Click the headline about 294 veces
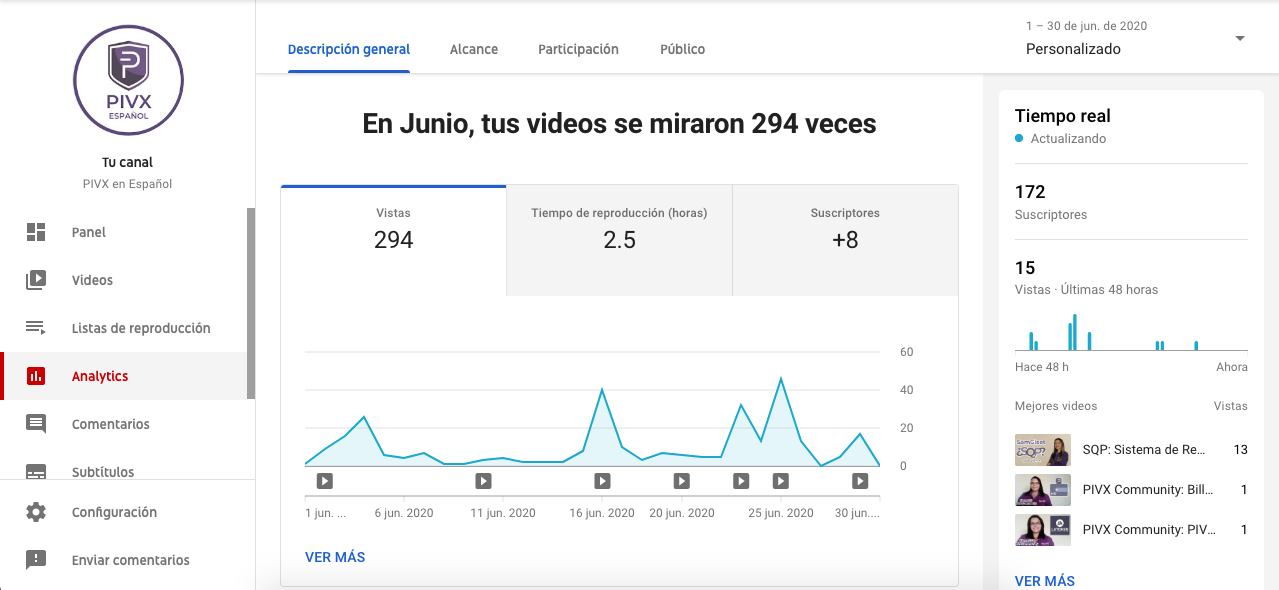Viewport: 1279px width, 590px height. tap(619, 124)
